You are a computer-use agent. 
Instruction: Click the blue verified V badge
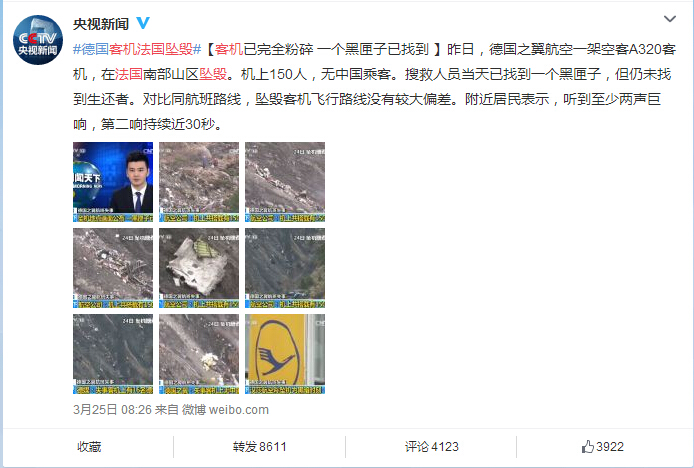tap(143, 23)
